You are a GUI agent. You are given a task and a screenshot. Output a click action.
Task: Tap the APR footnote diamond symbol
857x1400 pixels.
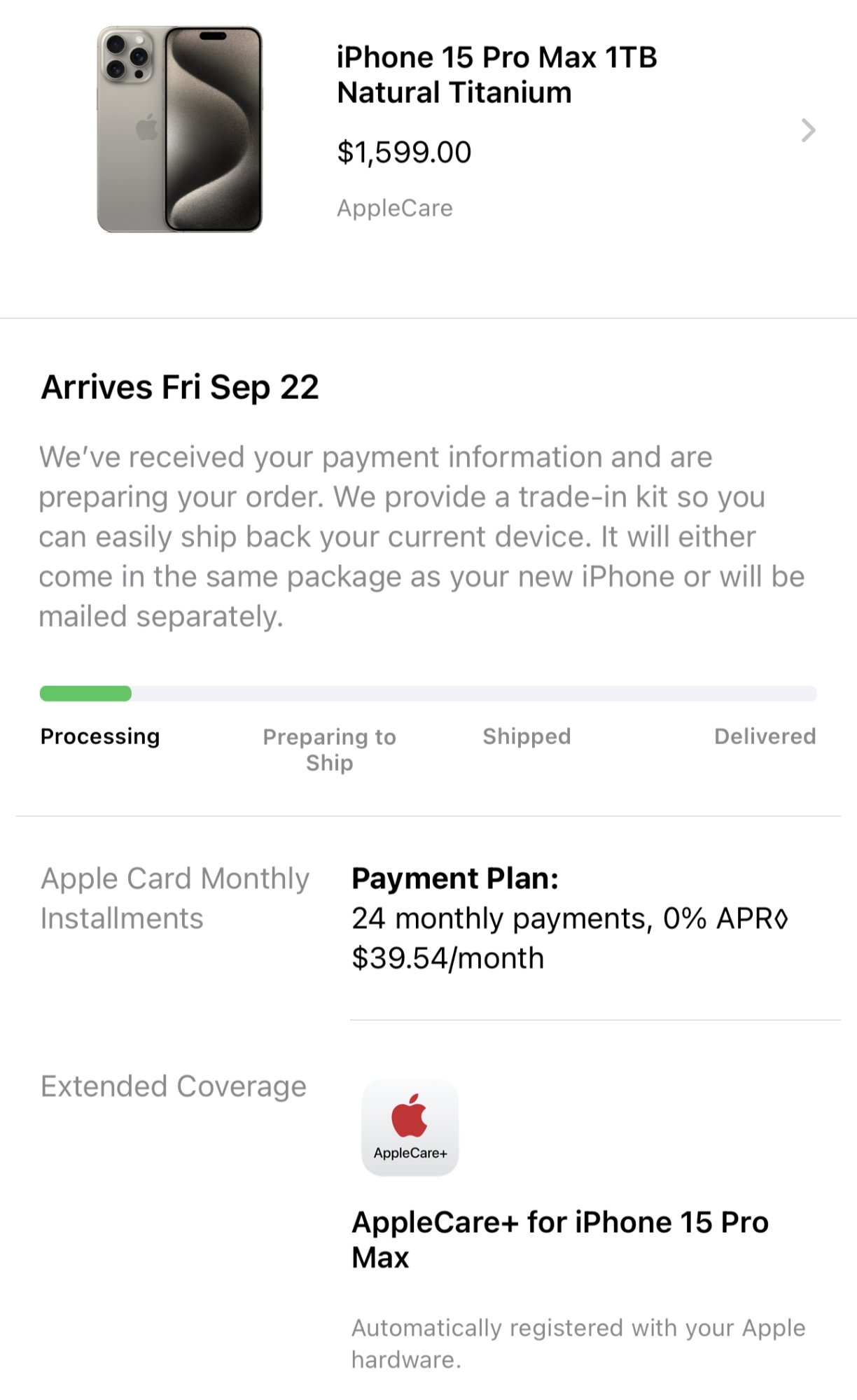click(782, 919)
